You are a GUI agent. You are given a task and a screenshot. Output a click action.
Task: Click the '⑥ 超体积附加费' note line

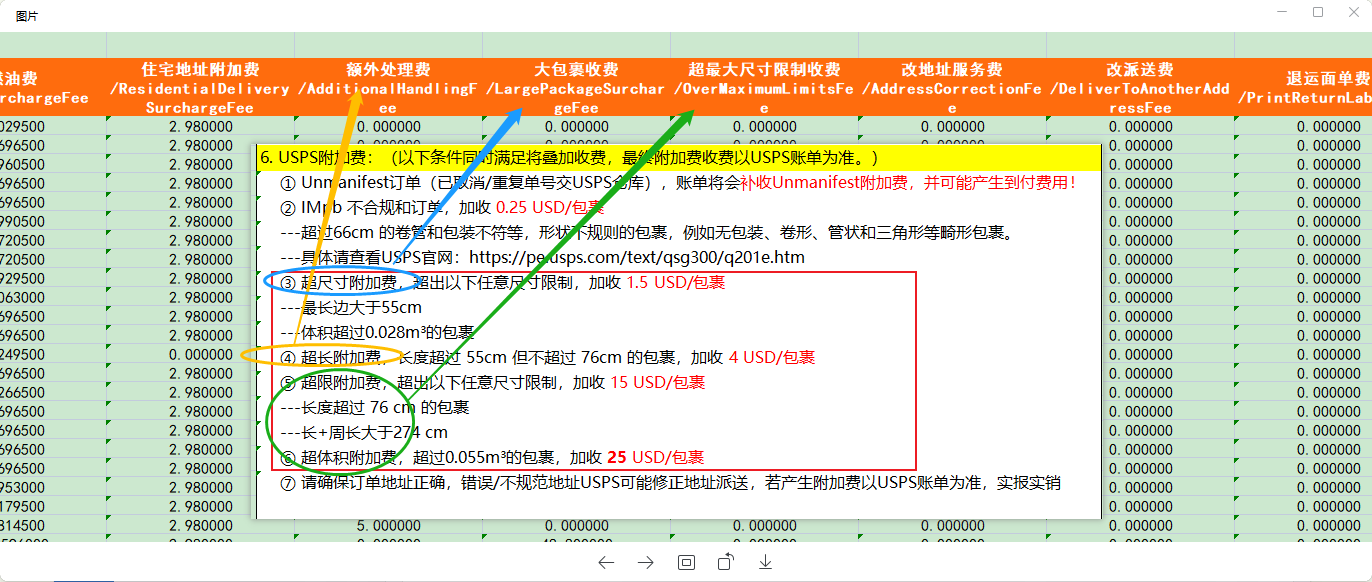point(491,458)
